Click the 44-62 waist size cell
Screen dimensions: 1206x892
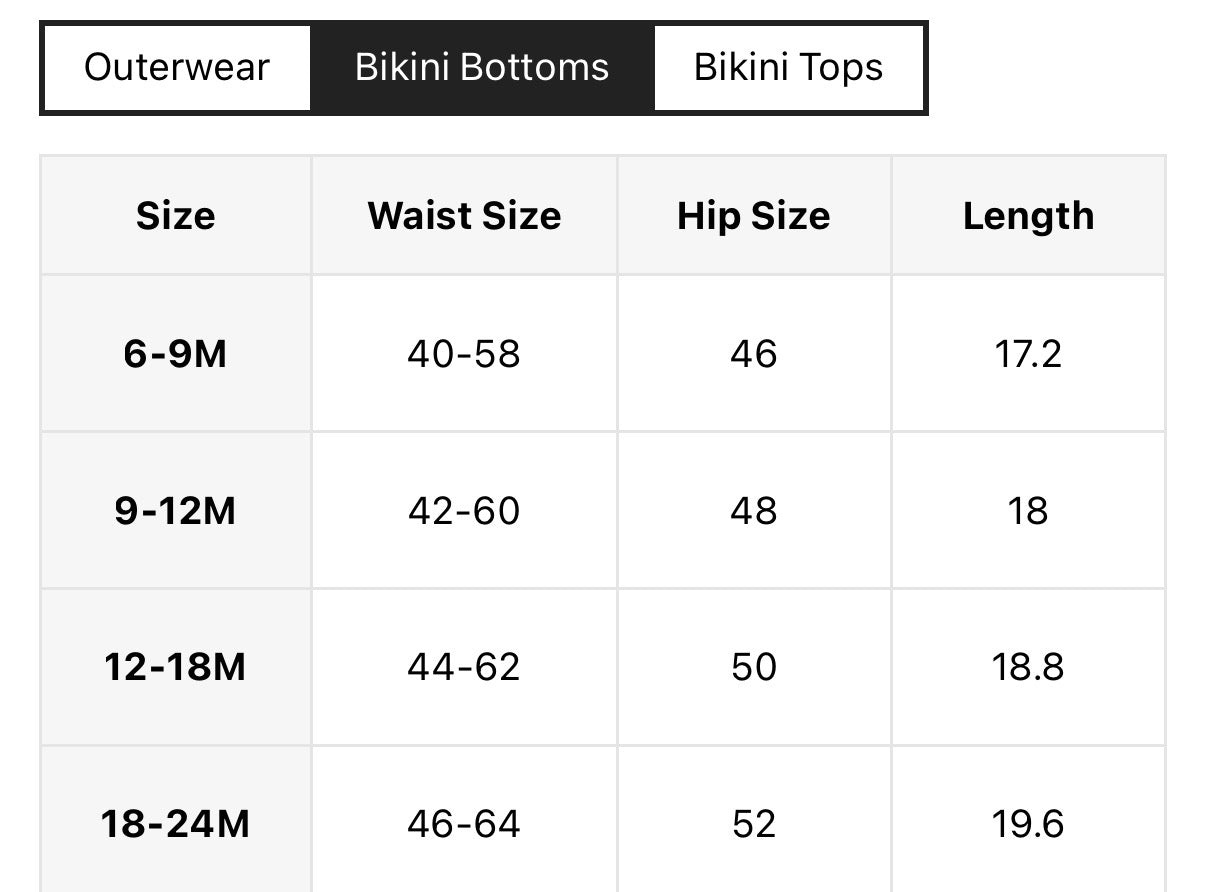464,667
